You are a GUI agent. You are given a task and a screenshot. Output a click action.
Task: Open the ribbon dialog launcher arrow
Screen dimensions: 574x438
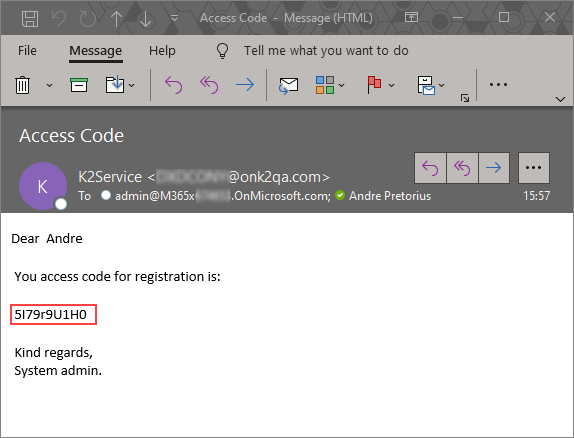465,98
